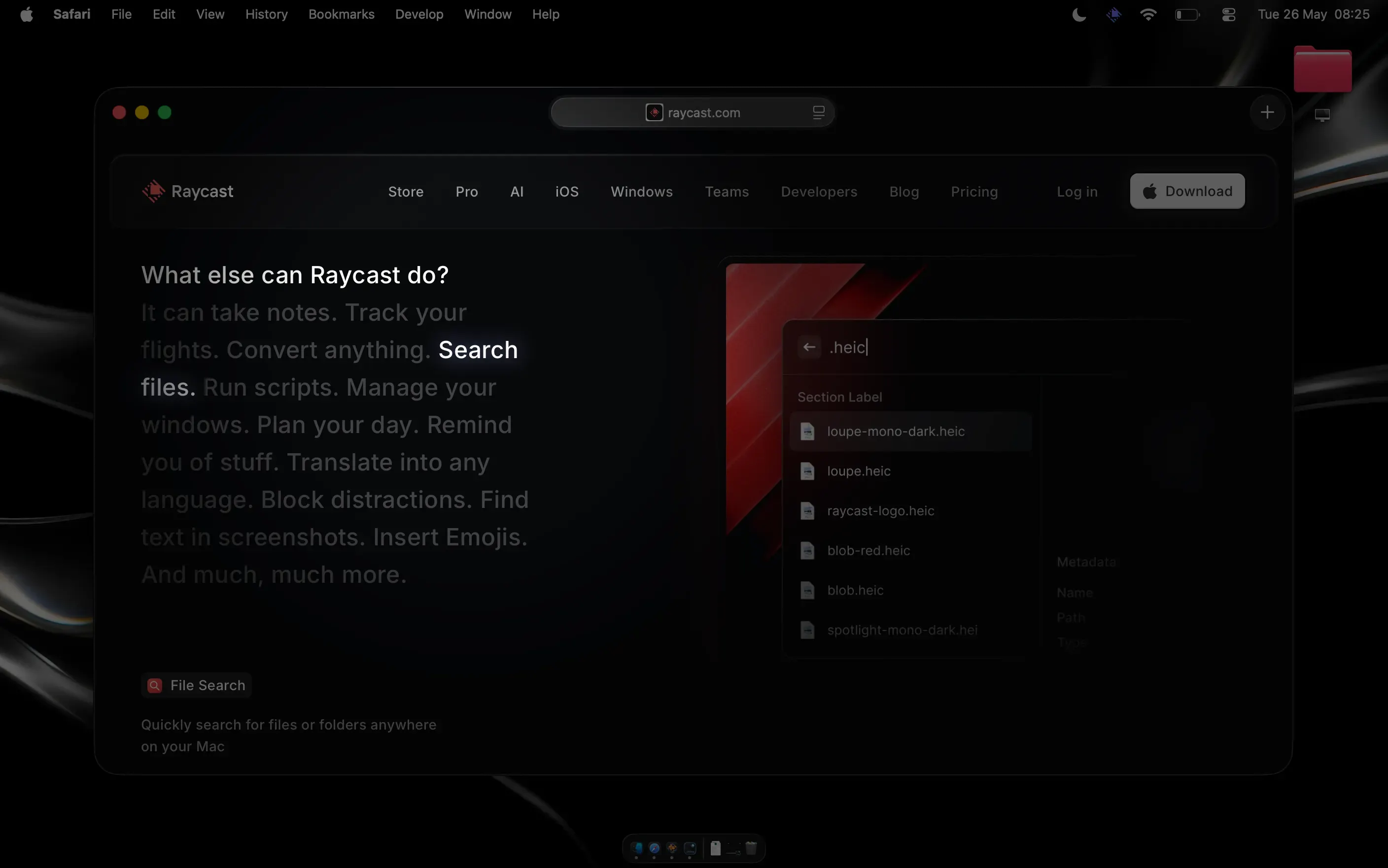Open Control Center from the menu bar
The height and width of the screenshot is (868, 1388).
pyautogui.click(x=1228, y=14)
